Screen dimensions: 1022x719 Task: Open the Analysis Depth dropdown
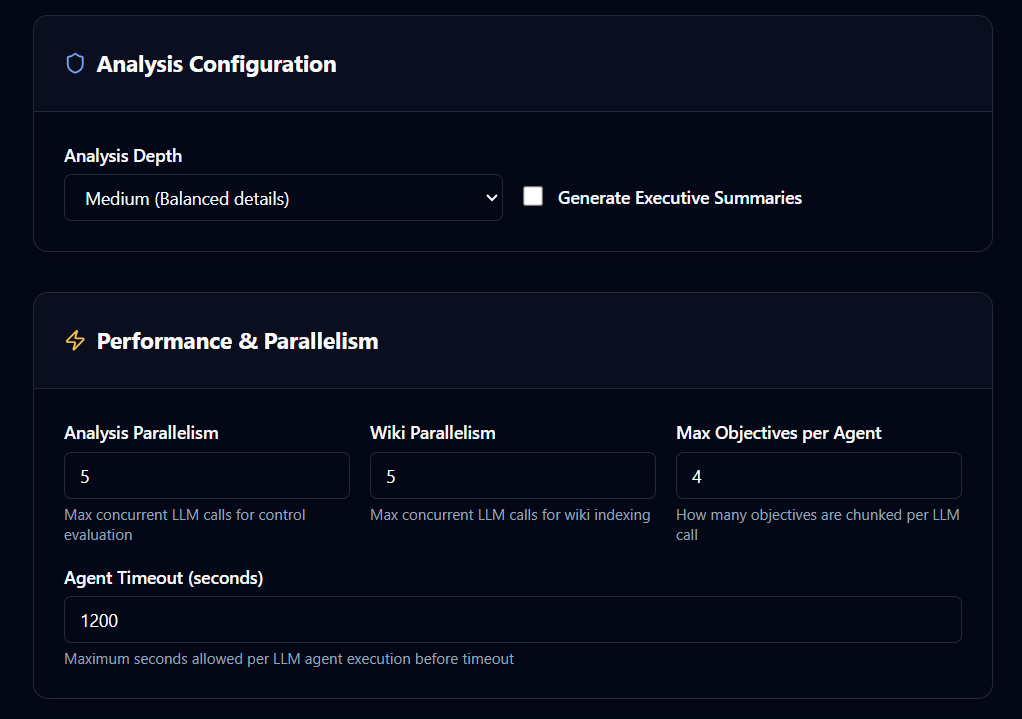tap(284, 198)
